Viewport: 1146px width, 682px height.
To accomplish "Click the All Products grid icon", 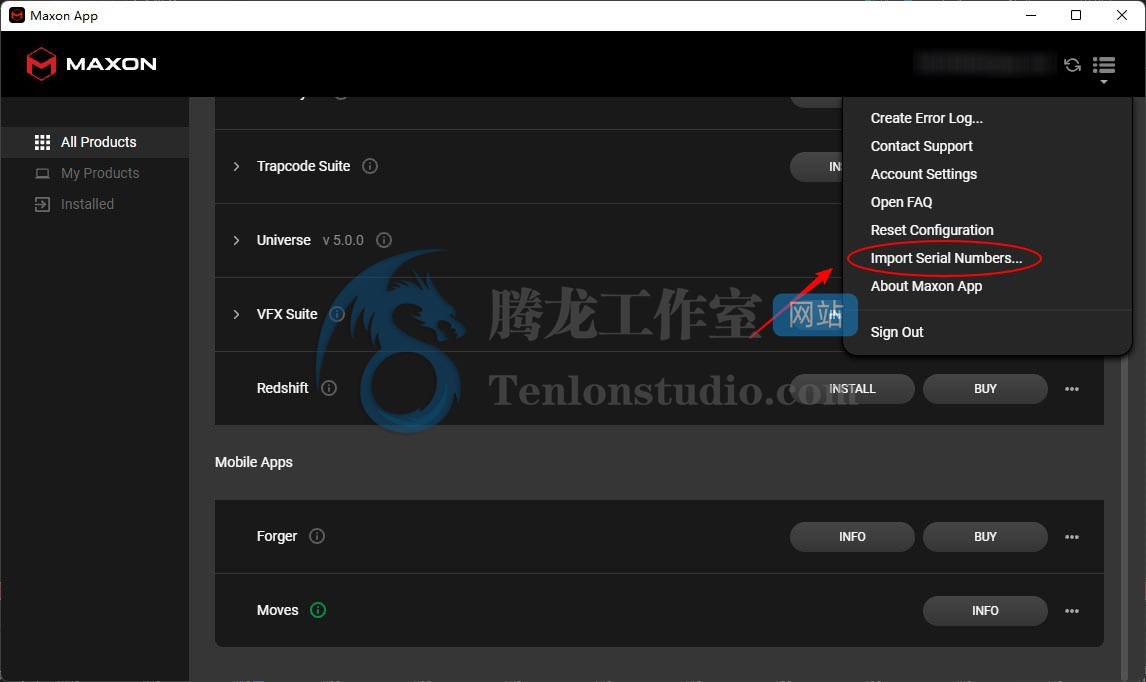I will point(42,142).
